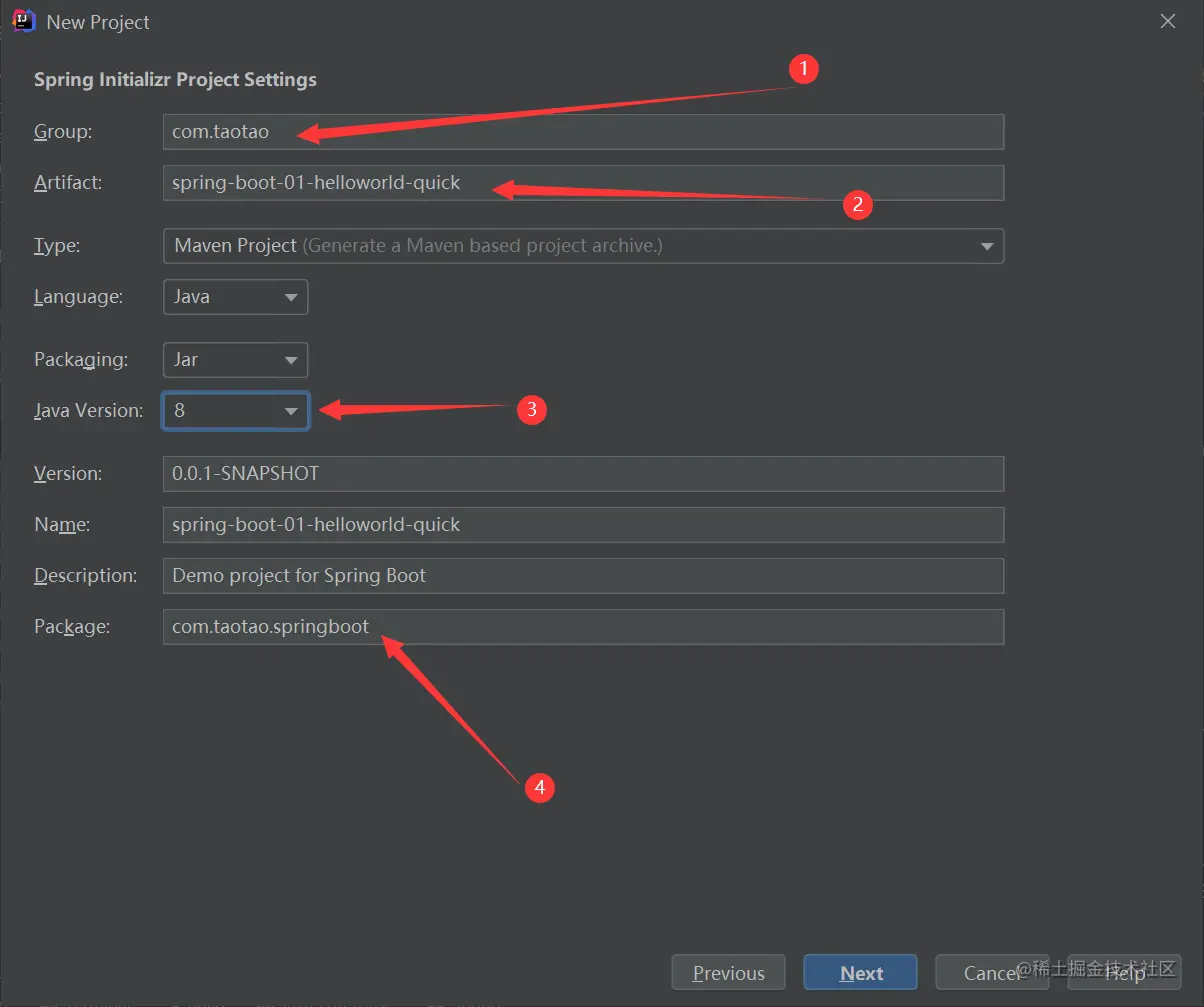
Task: Click the Package label
Action: tap(72, 627)
